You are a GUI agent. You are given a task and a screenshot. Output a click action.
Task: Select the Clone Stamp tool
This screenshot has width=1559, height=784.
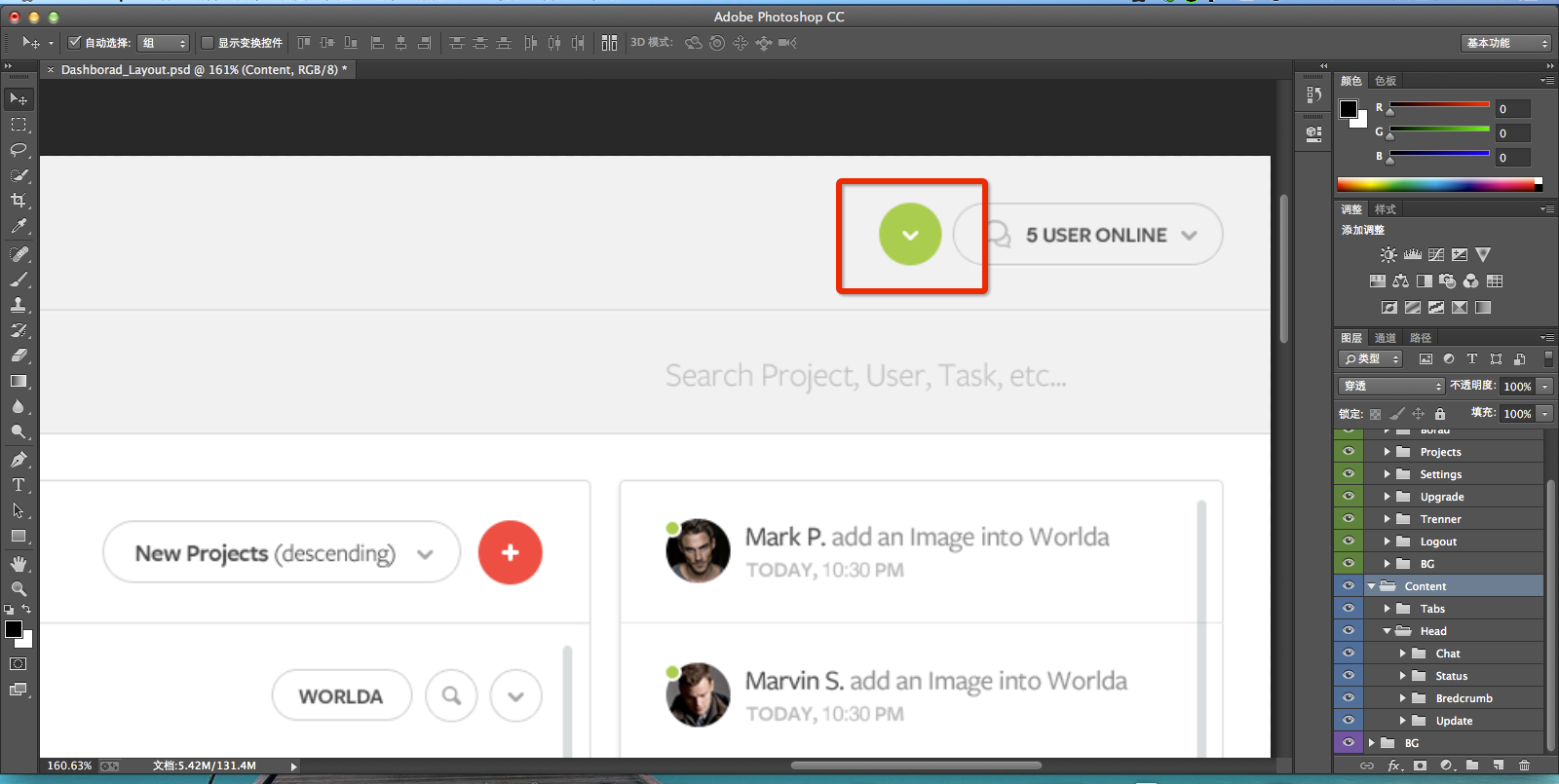19,305
